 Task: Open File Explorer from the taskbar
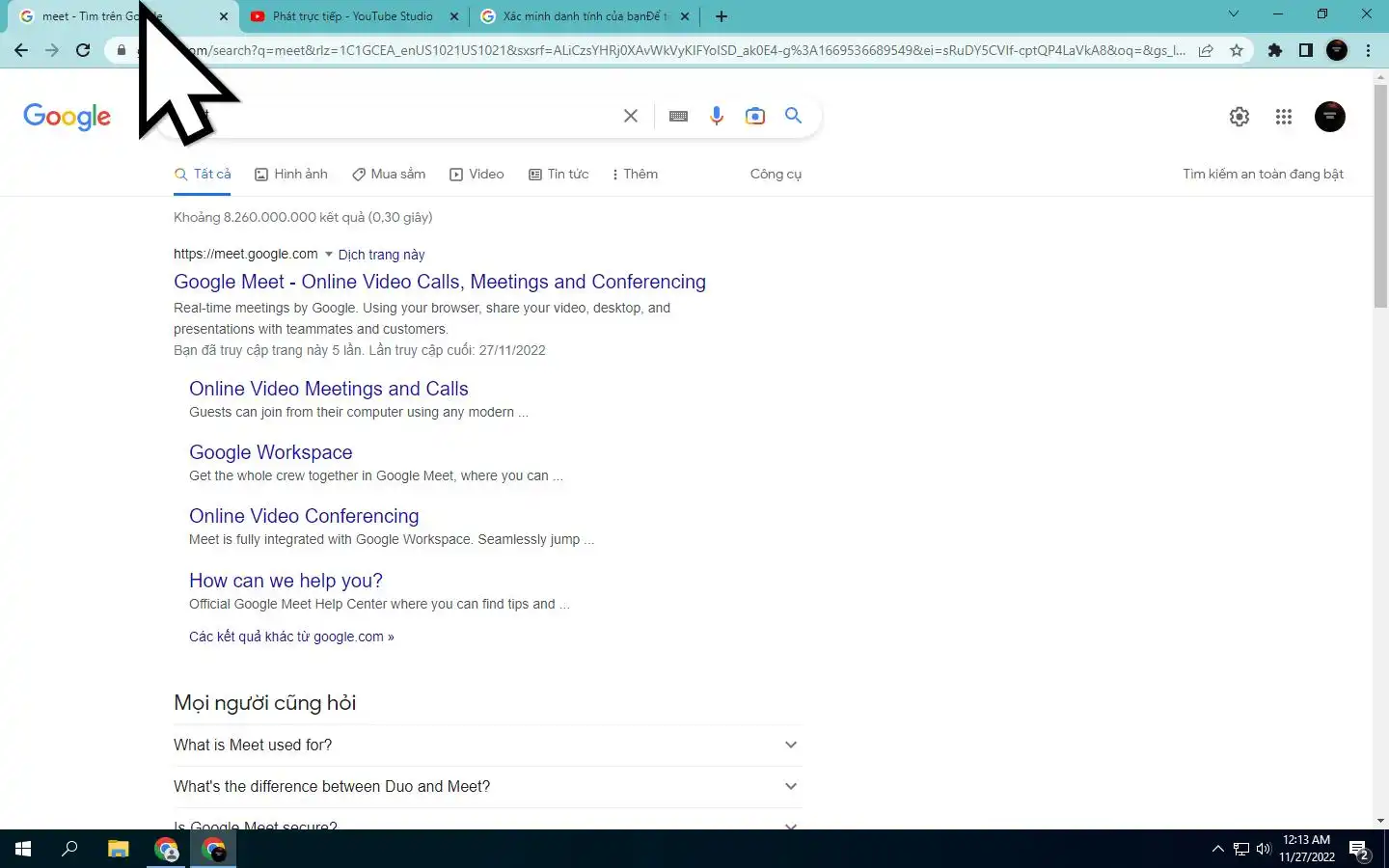pyautogui.click(x=118, y=849)
